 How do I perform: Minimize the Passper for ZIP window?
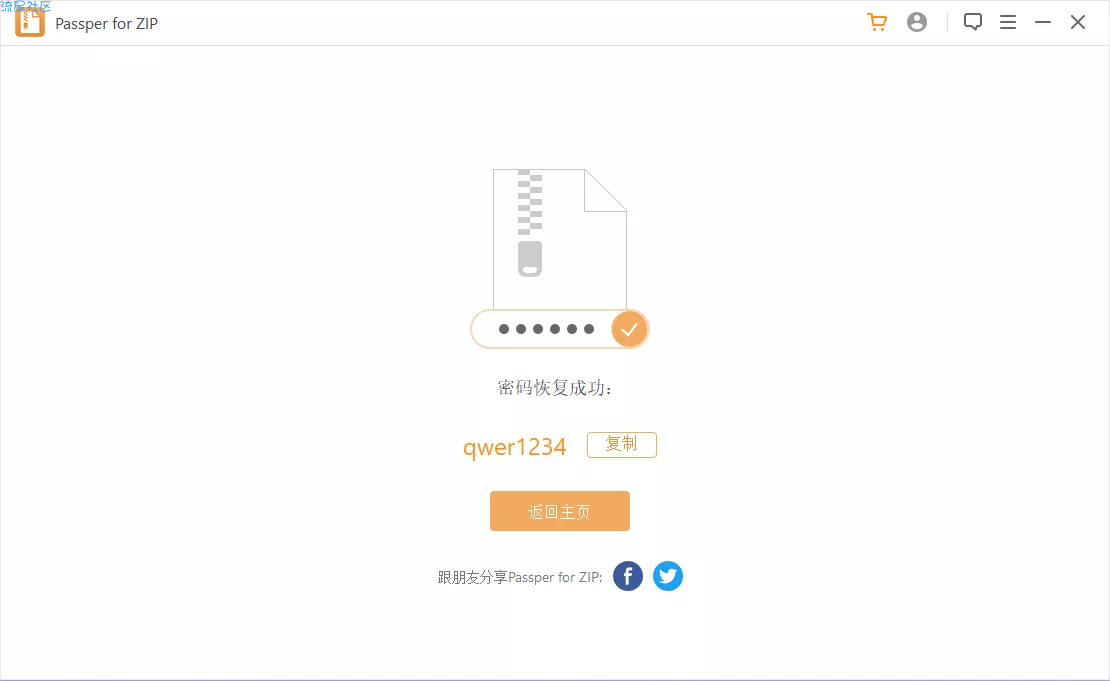click(x=1043, y=23)
